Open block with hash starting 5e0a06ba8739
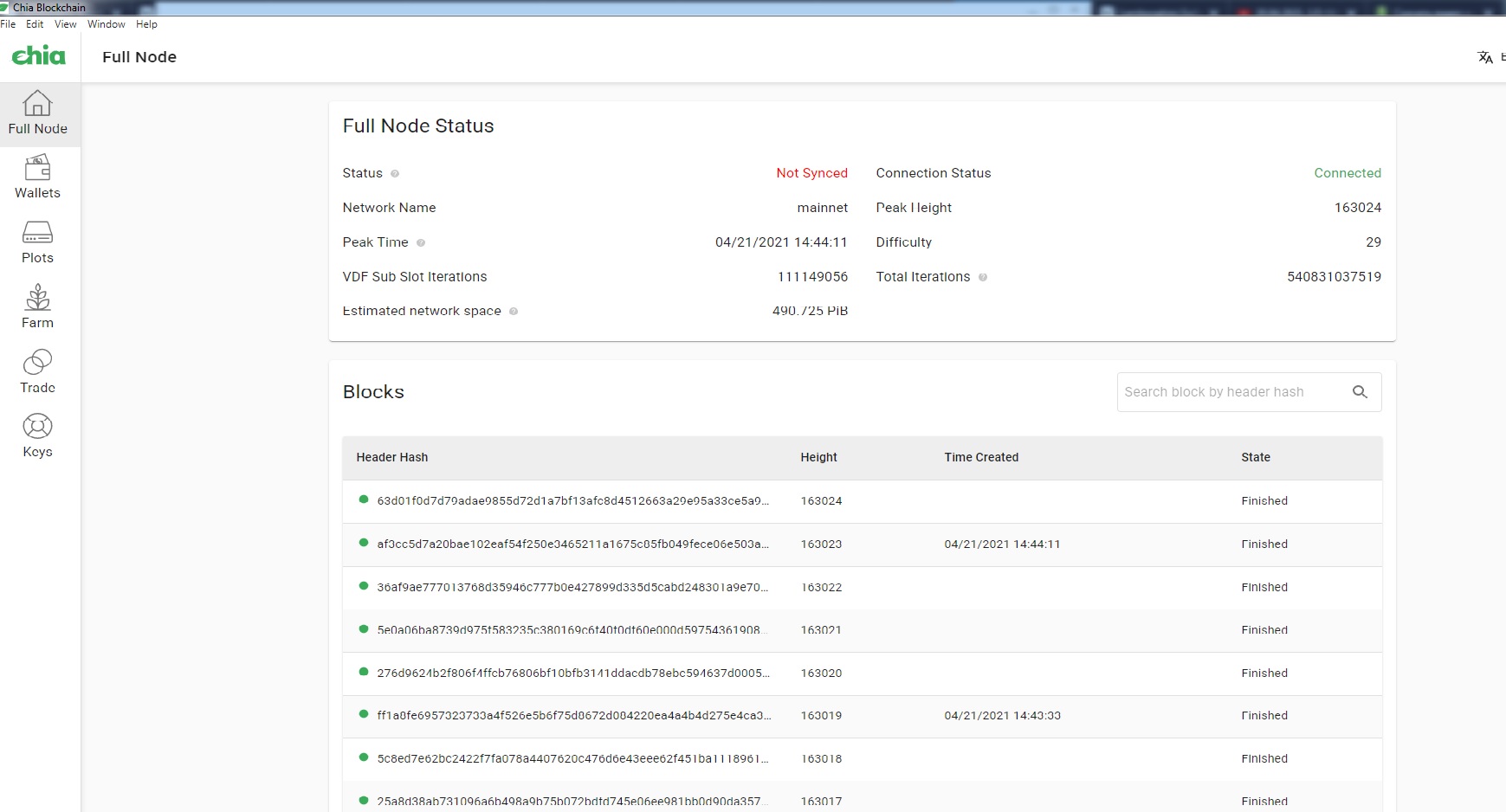This screenshot has width=1506, height=812. click(862, 630)
